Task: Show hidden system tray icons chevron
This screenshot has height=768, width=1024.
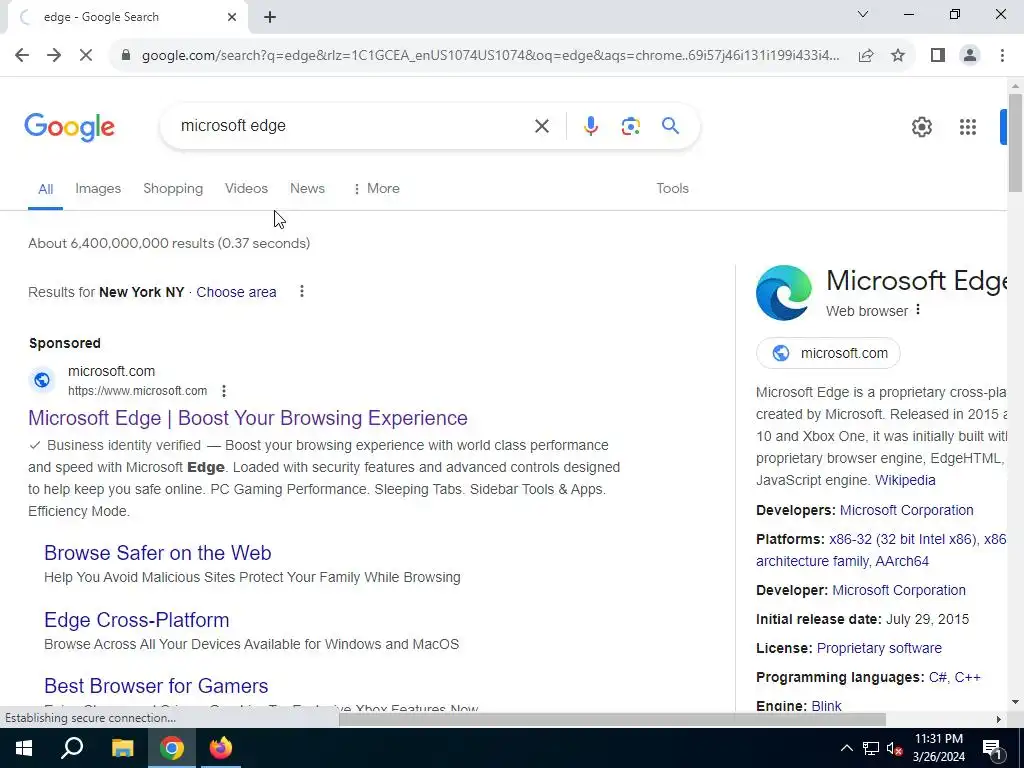Action: tap(846, 748)
